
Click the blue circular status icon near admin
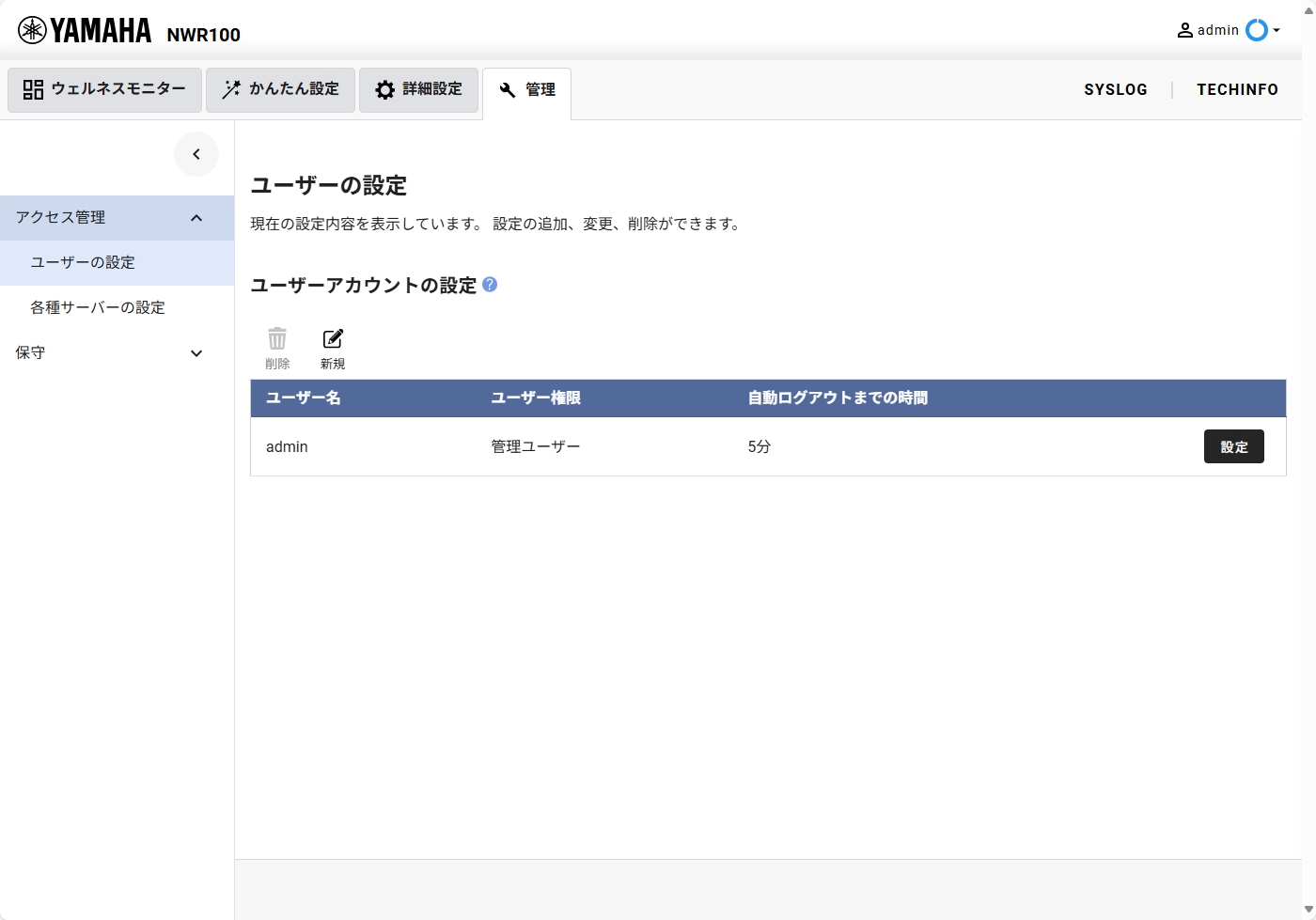(1257, 29)
